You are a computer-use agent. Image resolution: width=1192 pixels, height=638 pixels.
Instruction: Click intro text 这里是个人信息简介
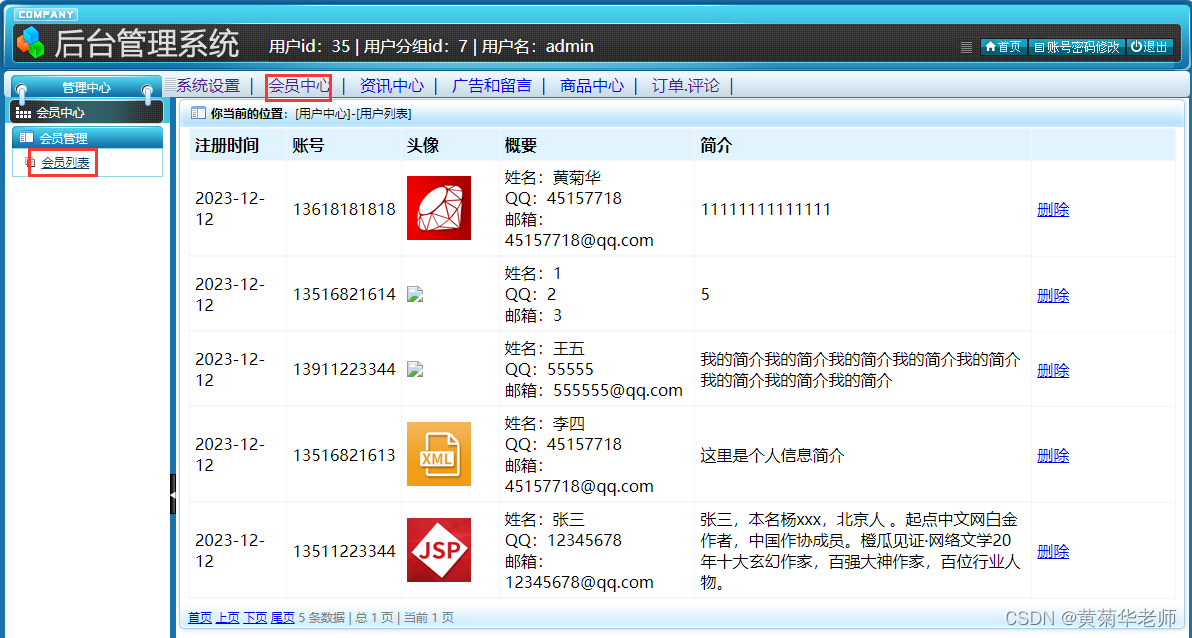772,455
